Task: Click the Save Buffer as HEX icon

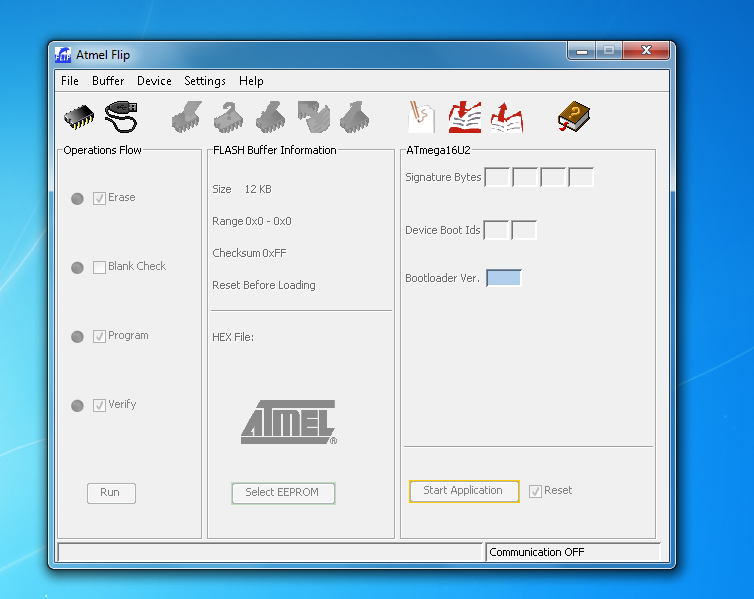Action: [507, 117]
